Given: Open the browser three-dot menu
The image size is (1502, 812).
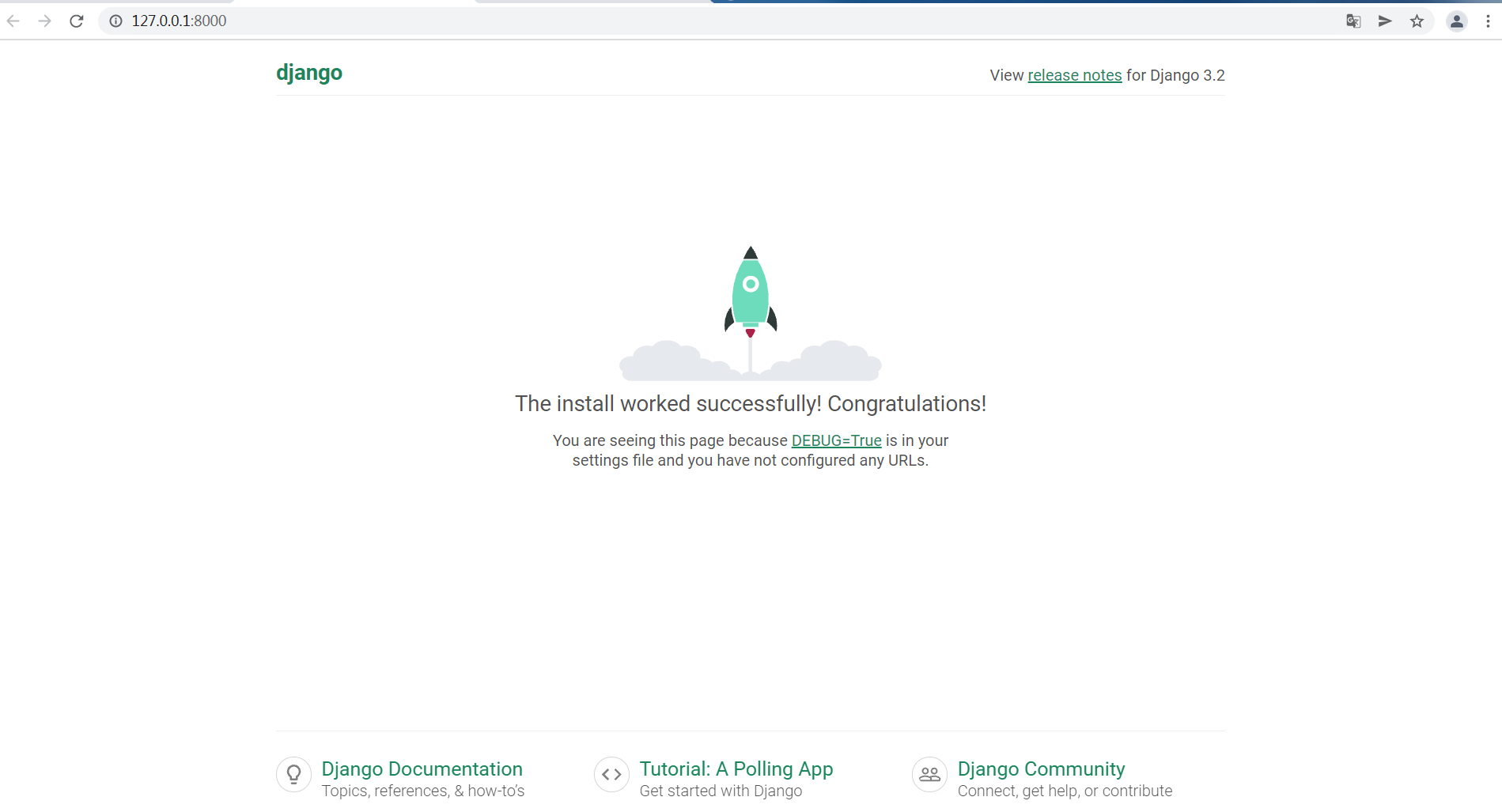Looking at the screenshot, I should [x=1488, y=21].
